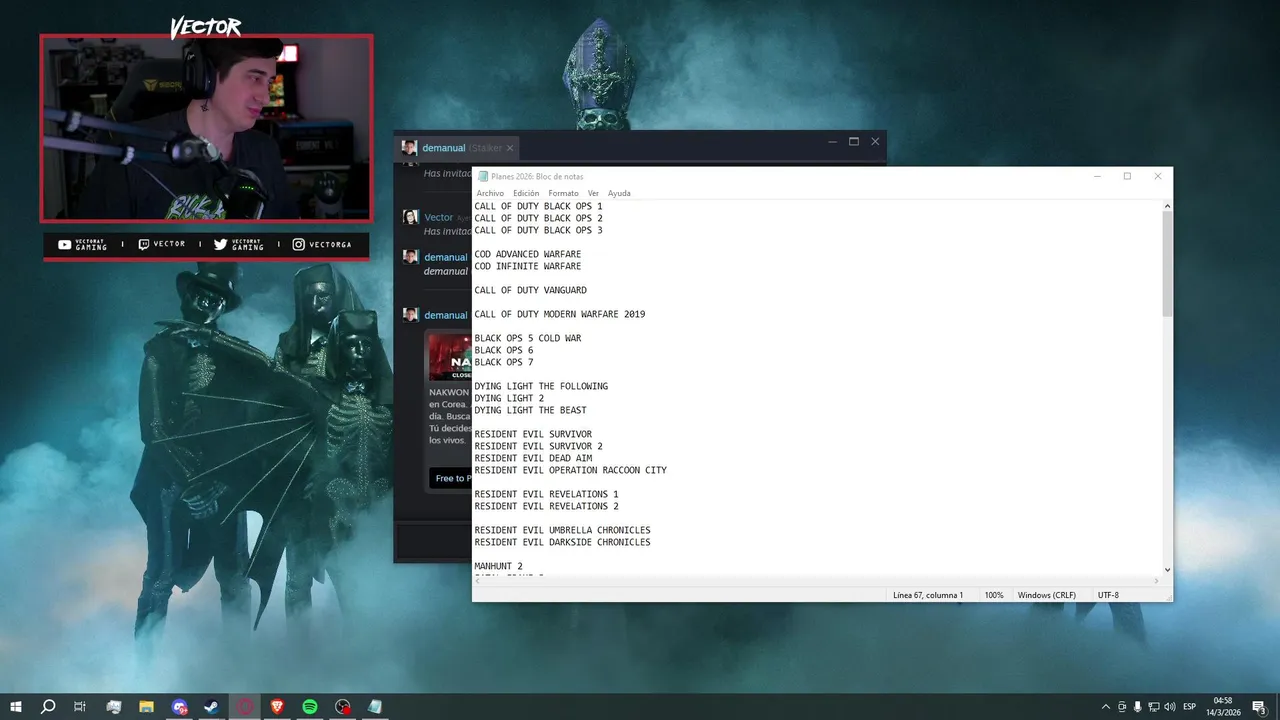Screen dimensions: 1280x720
Task: Click the line 'DYING LIGHT THE BEAST'
Action: point(530,410)
